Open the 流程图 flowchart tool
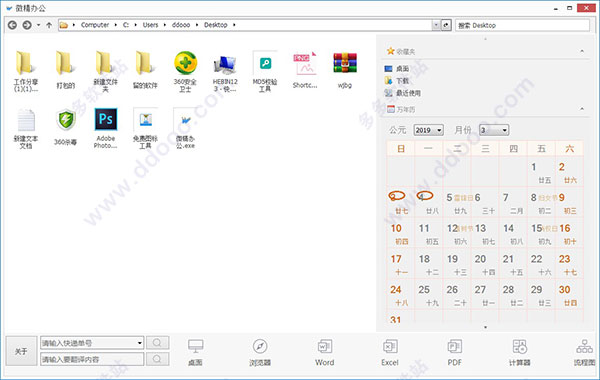This screenshot has height=380, width=600. [584, 352]
